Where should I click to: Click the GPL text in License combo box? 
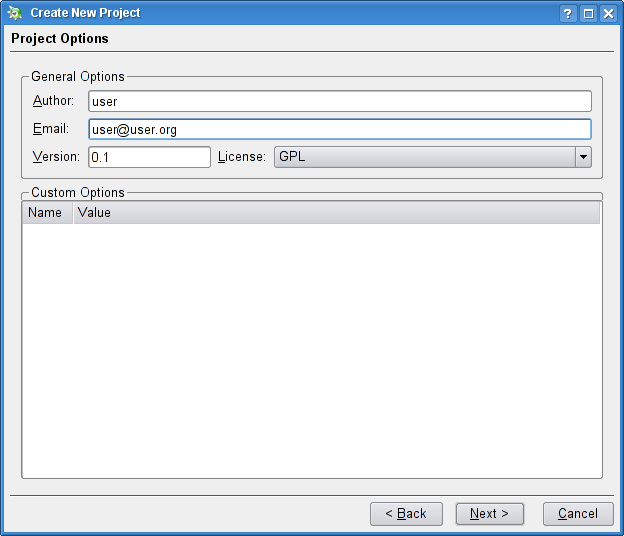pos(292,157)
